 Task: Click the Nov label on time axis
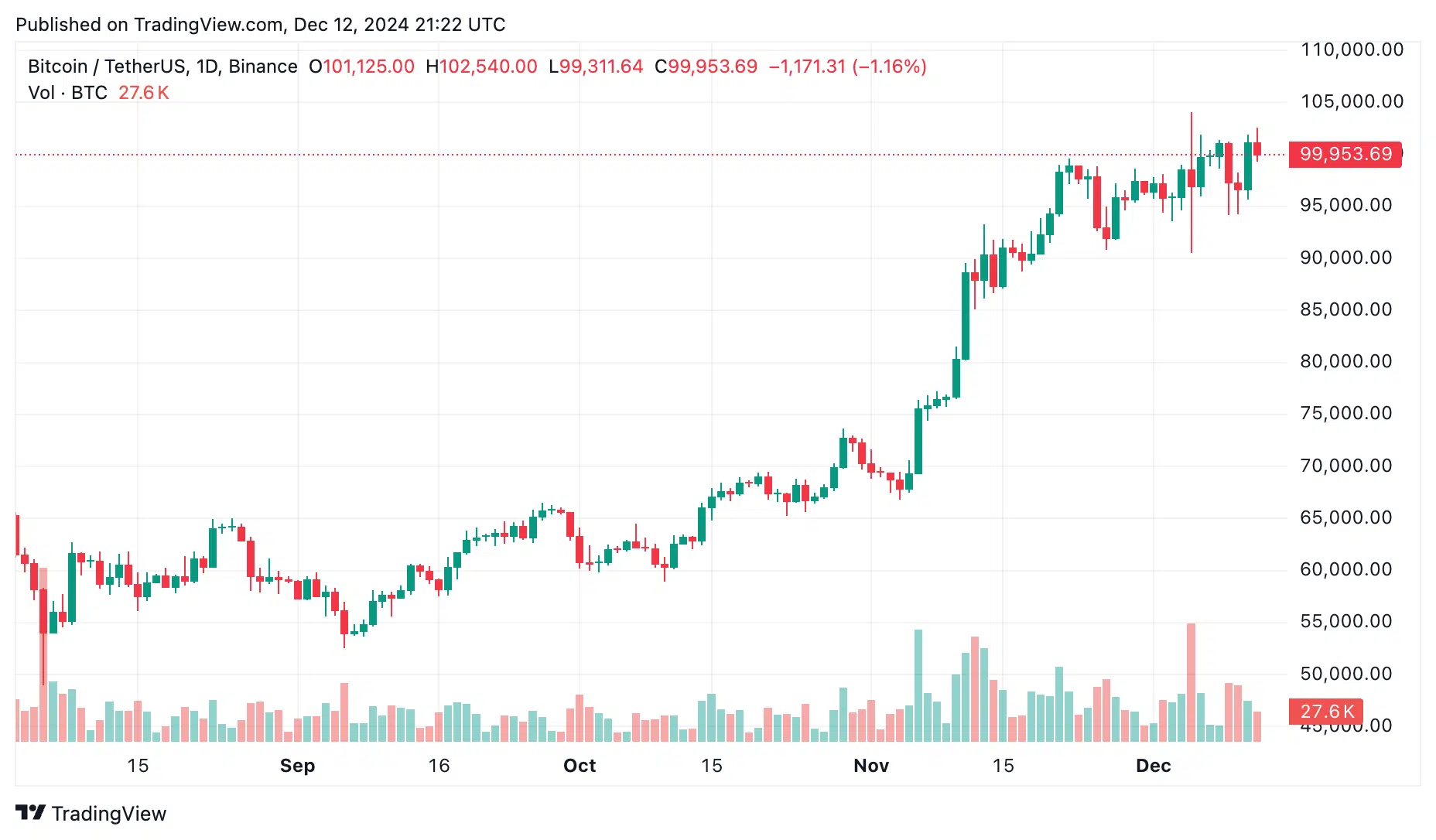tap(871, 766)
